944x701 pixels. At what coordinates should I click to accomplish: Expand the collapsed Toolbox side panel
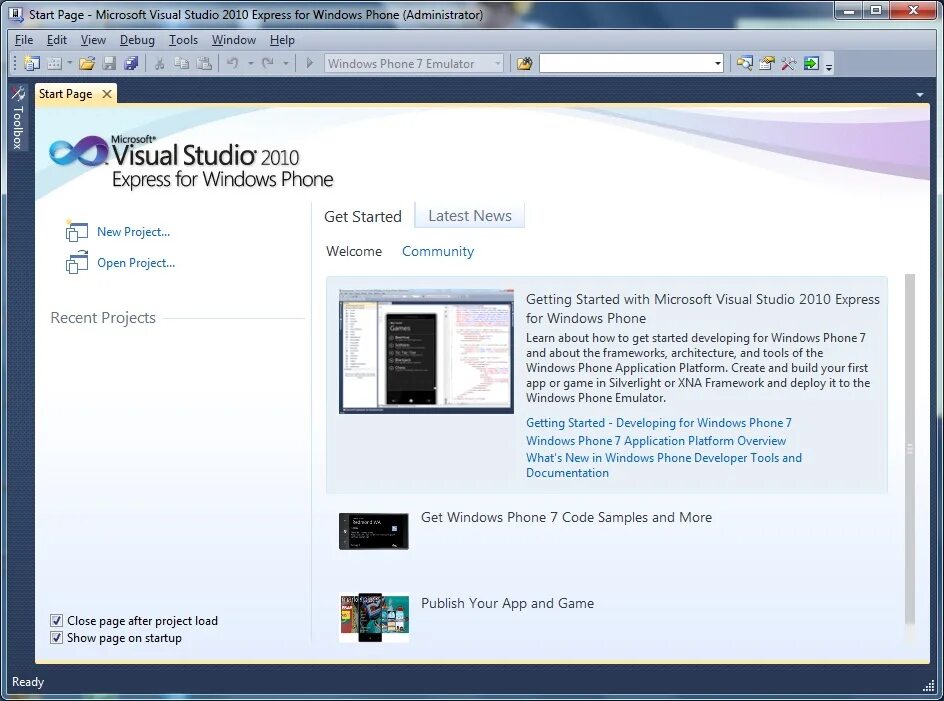tap(17, 118)
